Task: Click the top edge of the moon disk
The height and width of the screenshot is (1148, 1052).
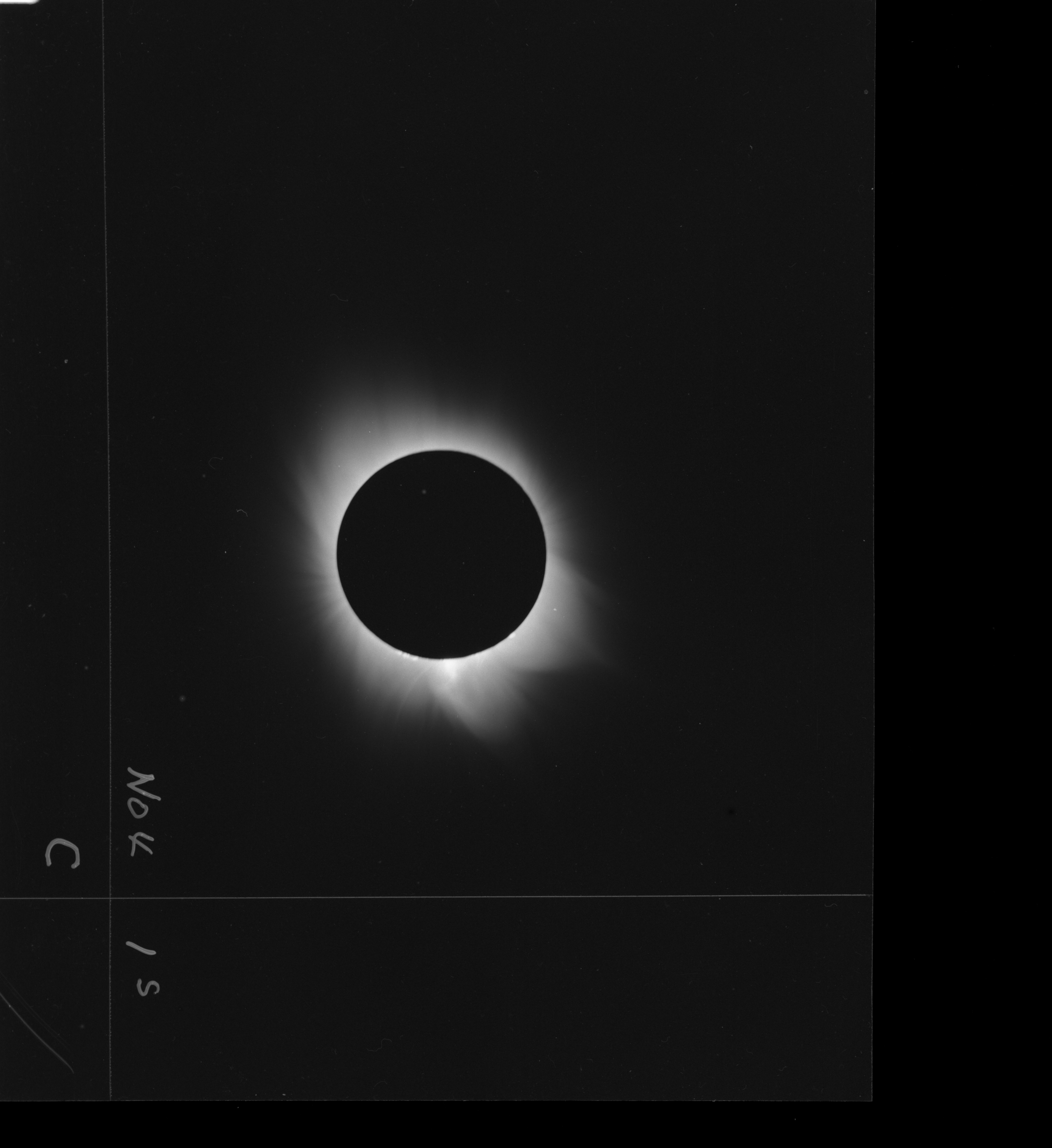Action: 441,450
